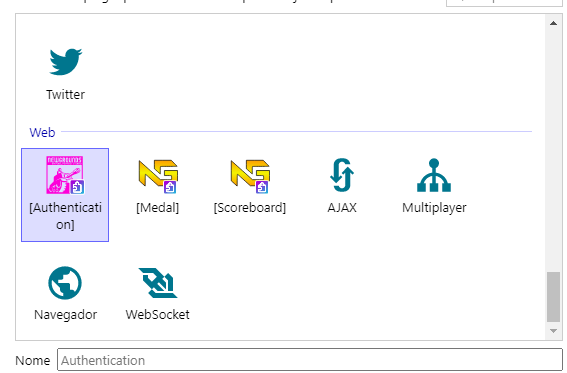Screen dimensions: 567x373
Task: Click the scrollbar up arrow
Action: point(553,23)
